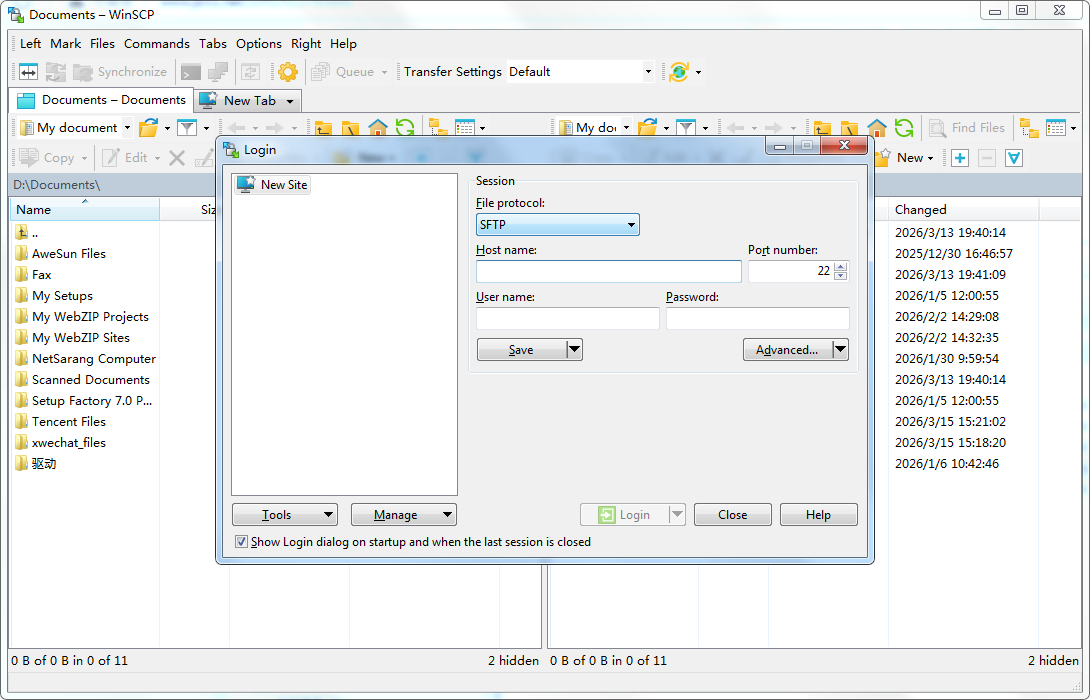Image resolution: width=1090 pixels, height=700 pixels.
Task: Go to home directory in left panel
Action: (x=378, y=128)
